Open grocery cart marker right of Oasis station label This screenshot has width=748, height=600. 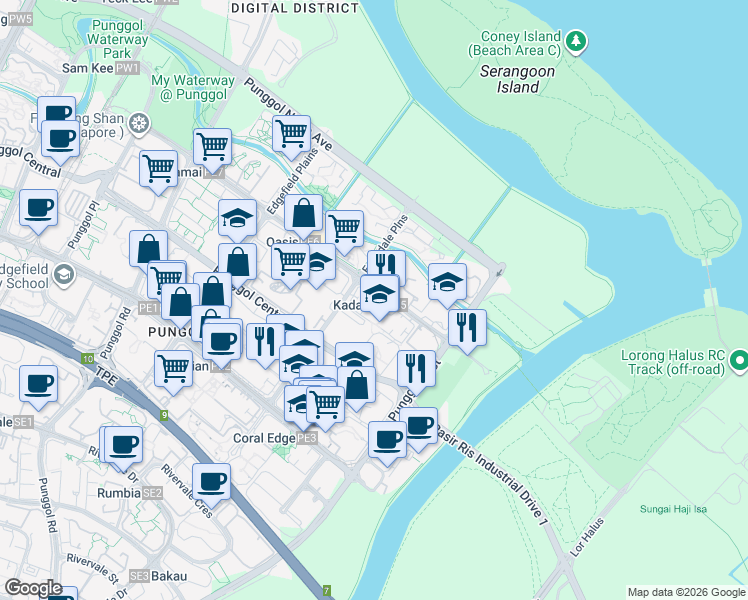click(x=344, y=231)
